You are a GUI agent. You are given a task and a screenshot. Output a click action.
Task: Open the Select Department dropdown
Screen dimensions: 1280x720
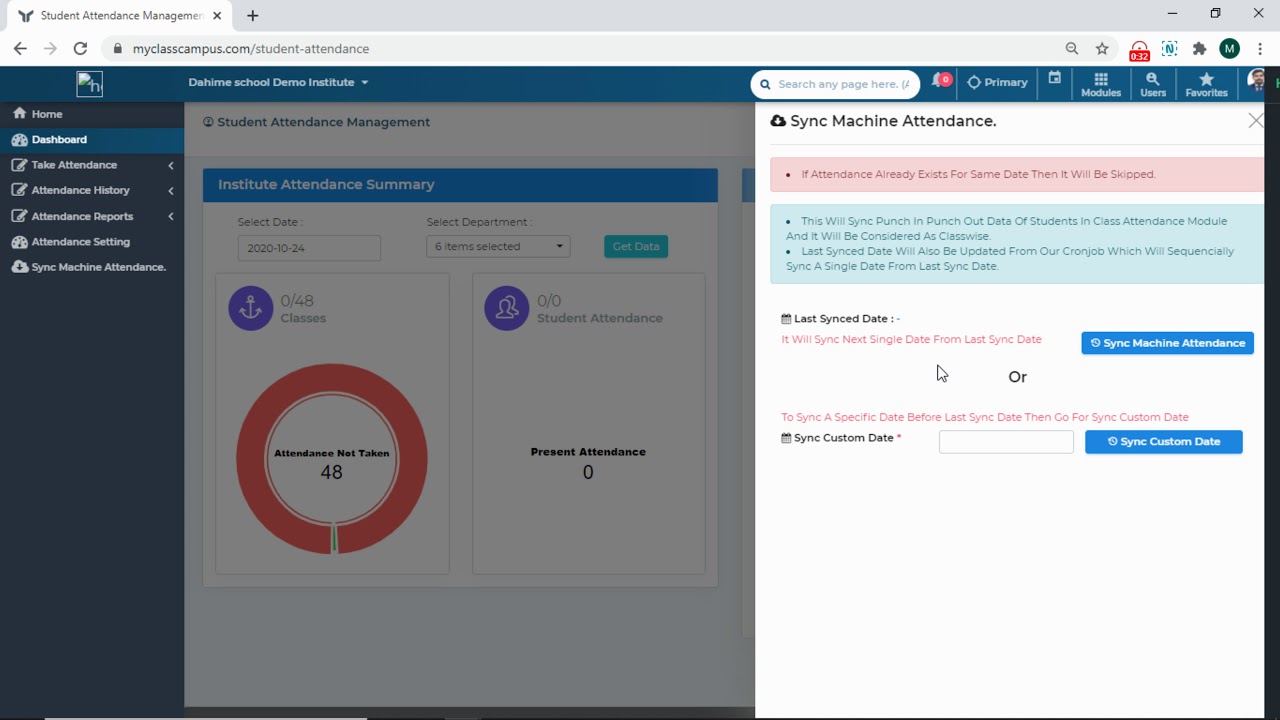[498, 247]
